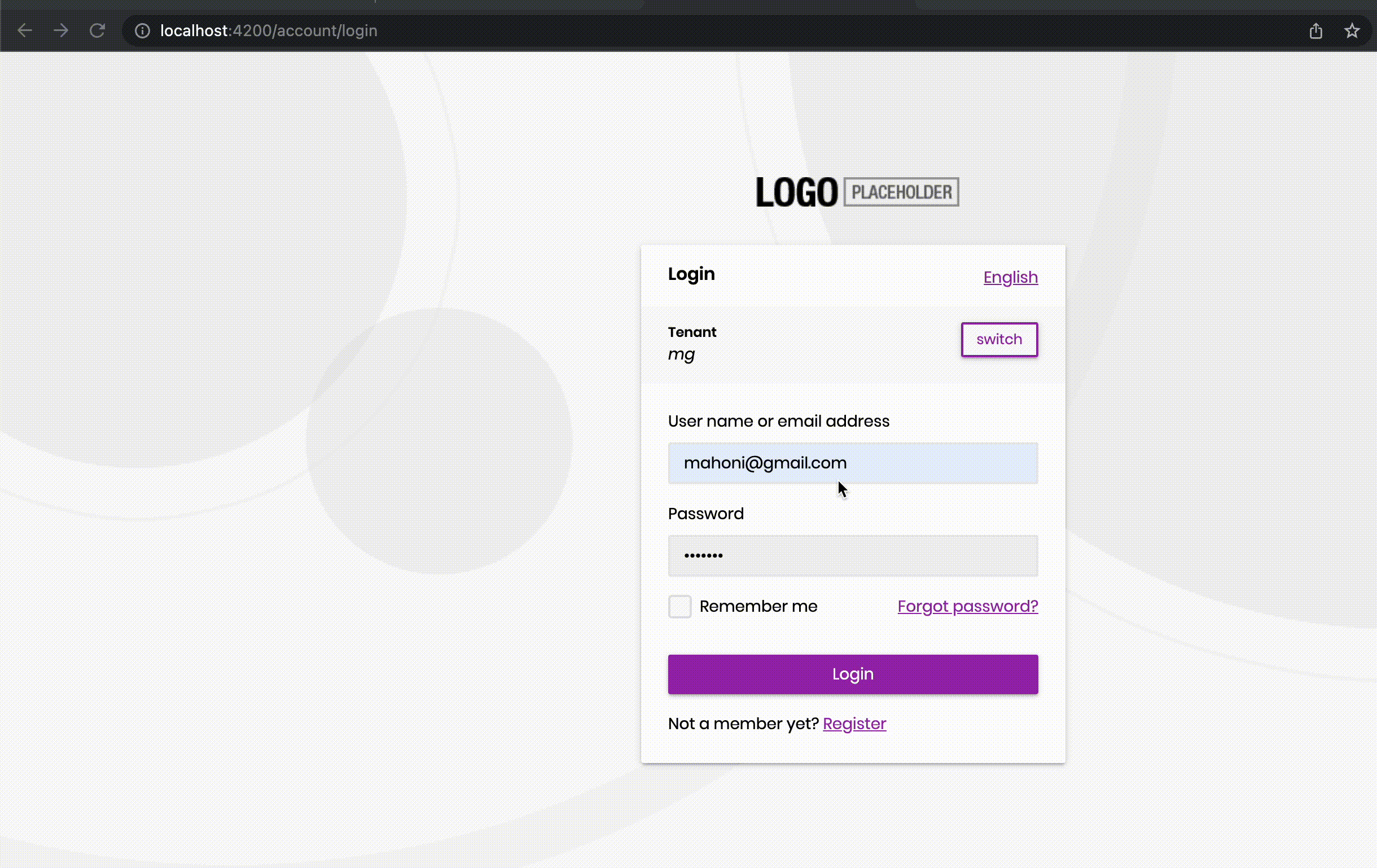Open the Forgot password link
The height and width of the screenshot is (868, 1377).
pyautogui.click(x=967, y=606)
